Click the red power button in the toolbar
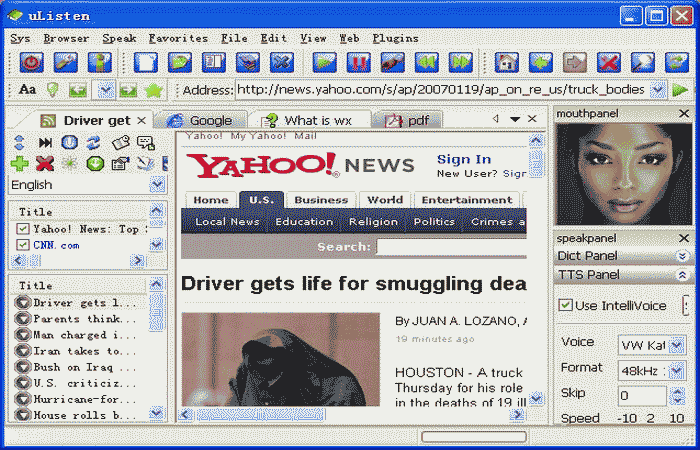The image size is (700, 450). pos(32,63)
